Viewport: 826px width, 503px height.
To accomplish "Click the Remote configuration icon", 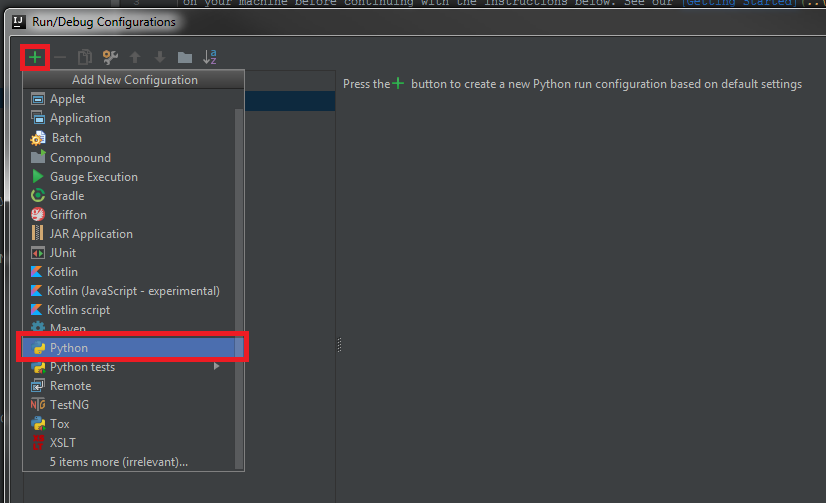I will tap(38, 386).
